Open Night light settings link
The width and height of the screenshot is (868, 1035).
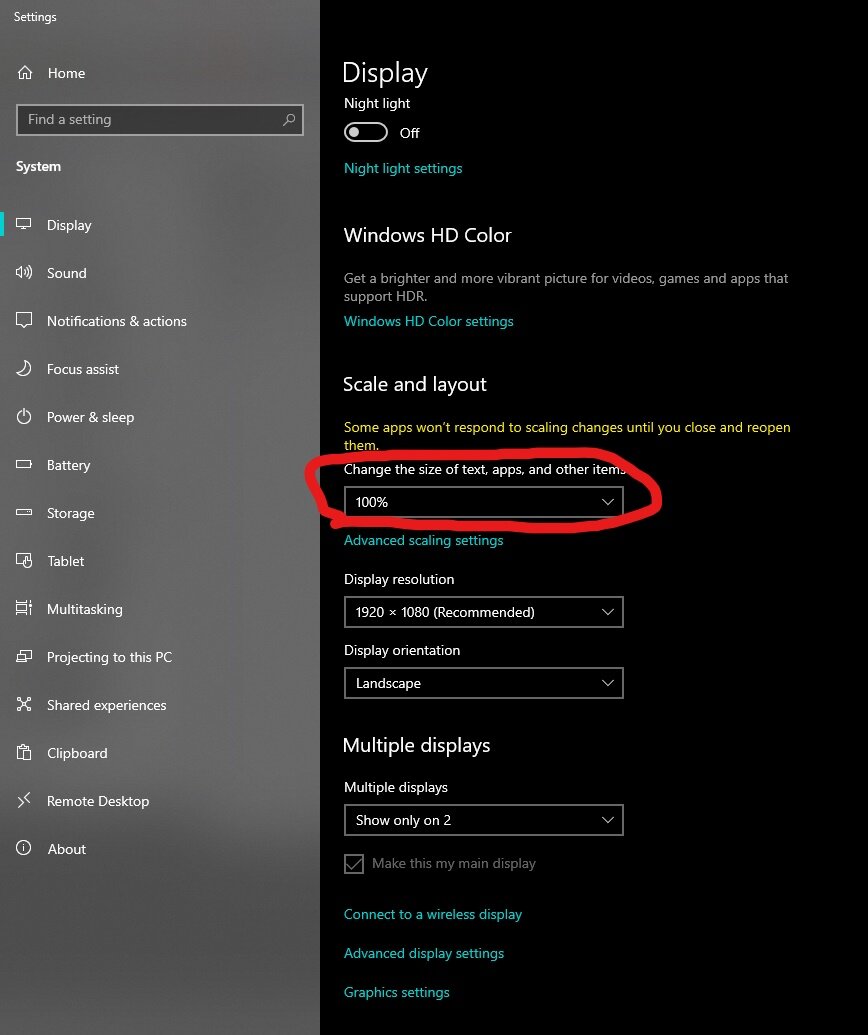coord(403,168)
